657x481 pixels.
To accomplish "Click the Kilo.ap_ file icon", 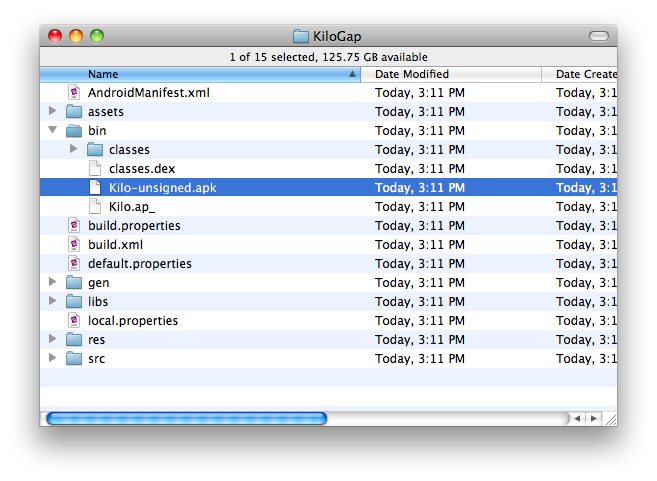I will point(94,206).
